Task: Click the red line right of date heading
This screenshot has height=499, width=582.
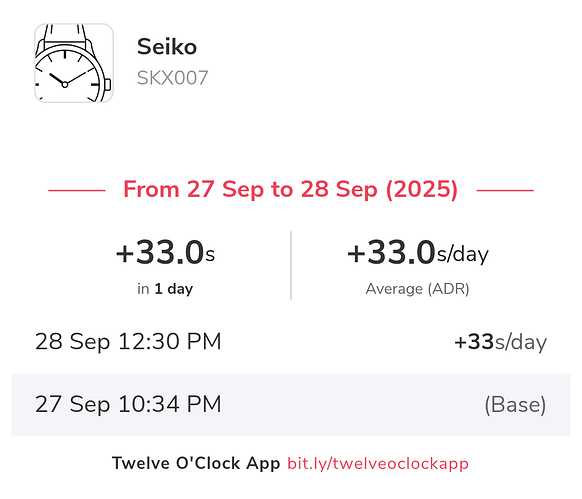Action: coord(505,190)
